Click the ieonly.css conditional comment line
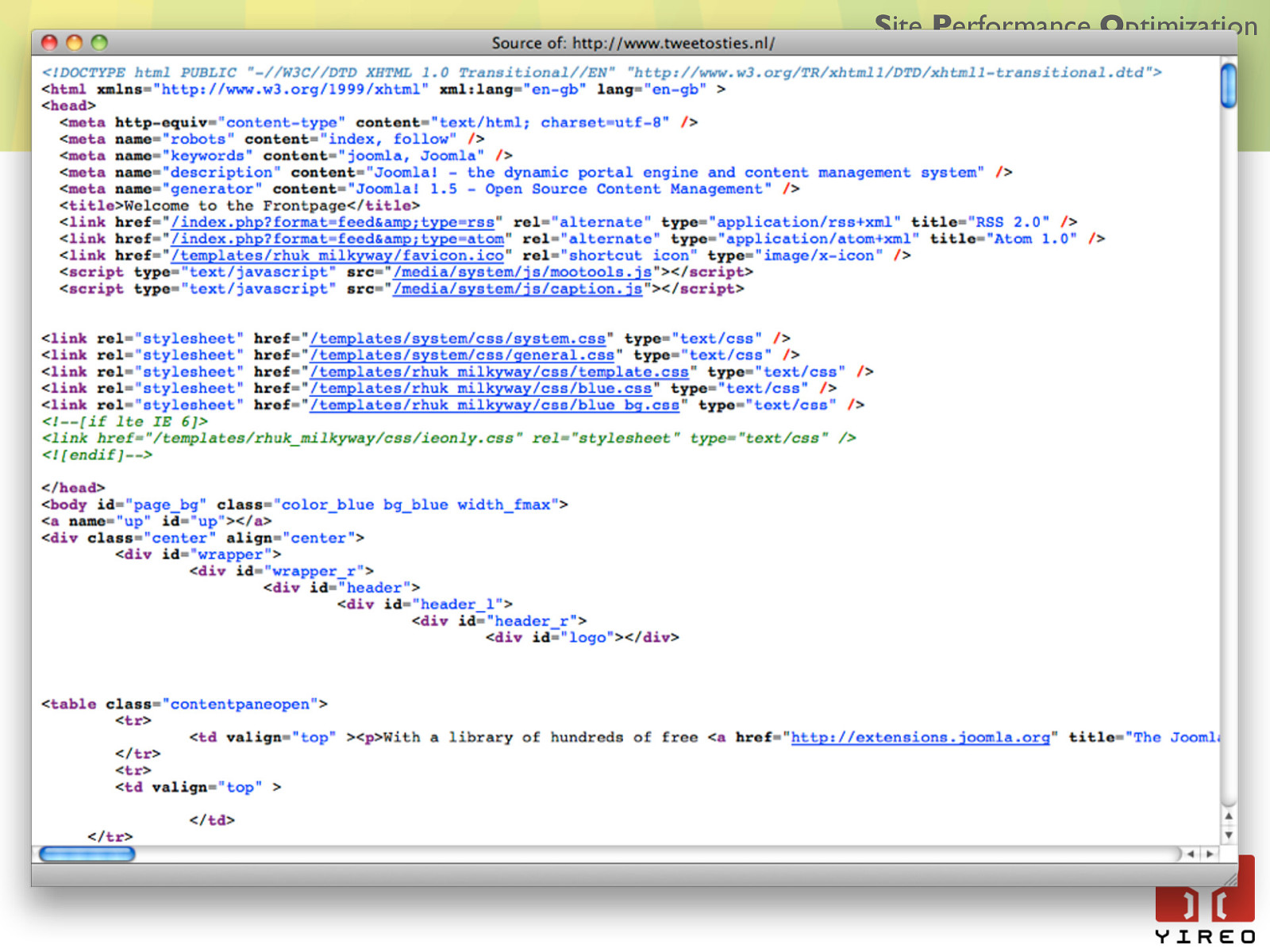 (448, 438)
